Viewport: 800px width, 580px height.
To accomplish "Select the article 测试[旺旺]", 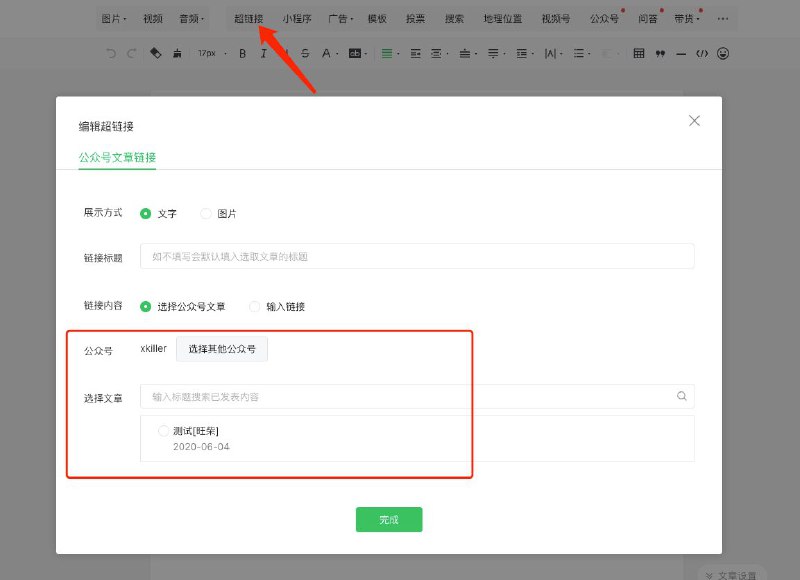I will coord(163,430).
